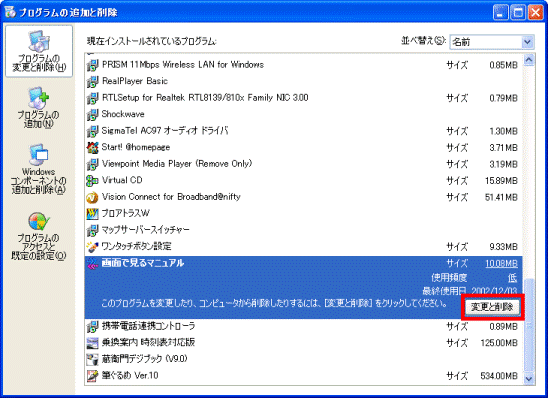Open the 並べ替え sort dropdown
Screen dimensions: 548x398
tap(492, 42)
